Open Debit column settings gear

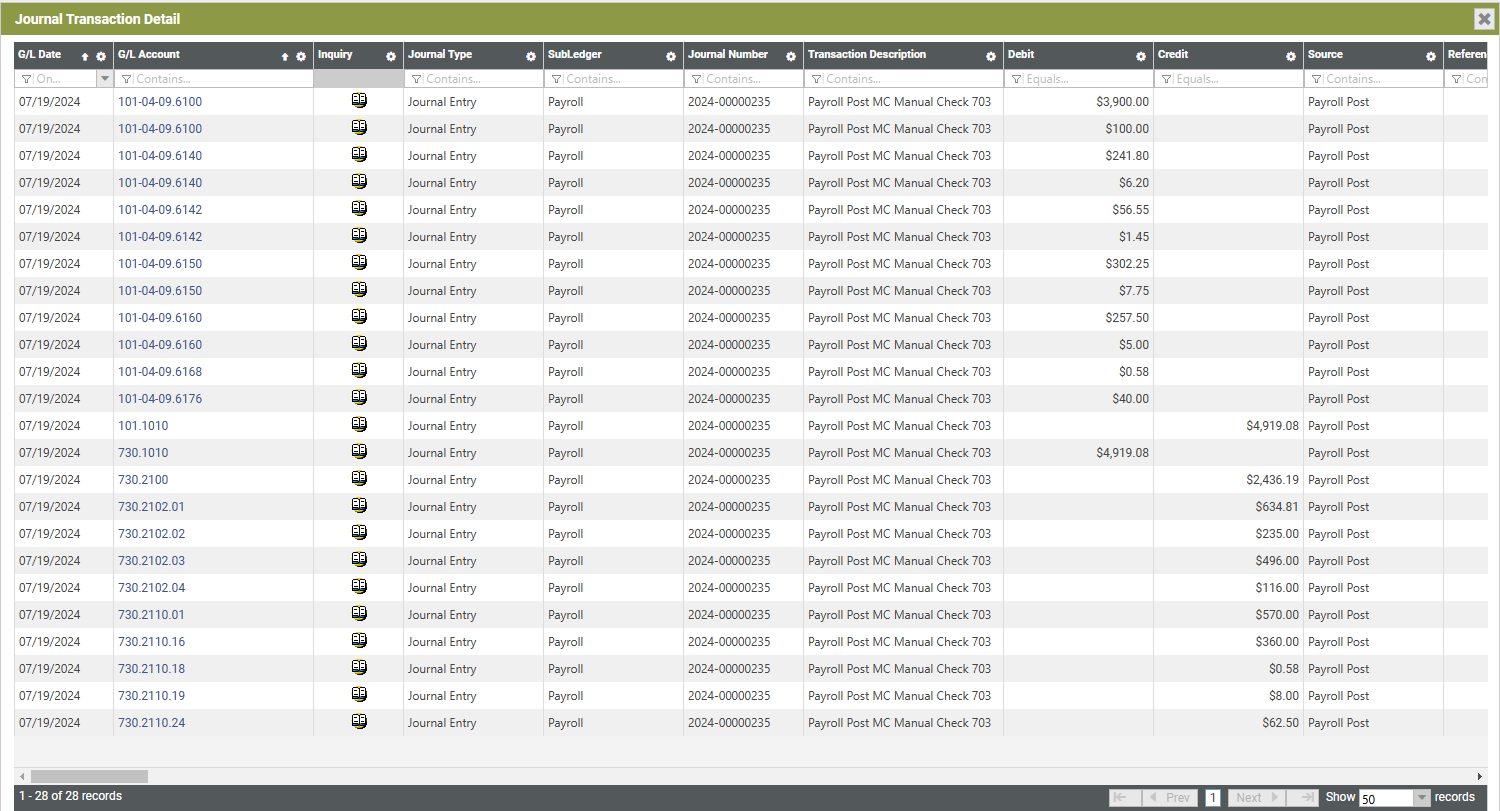(1141, 57)
